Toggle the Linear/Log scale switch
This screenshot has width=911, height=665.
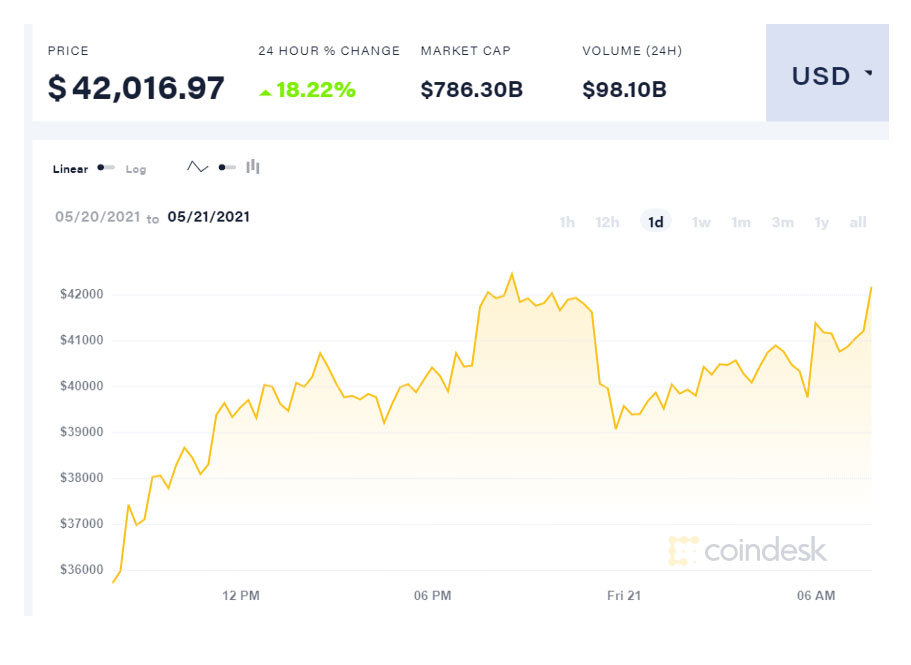106,168
